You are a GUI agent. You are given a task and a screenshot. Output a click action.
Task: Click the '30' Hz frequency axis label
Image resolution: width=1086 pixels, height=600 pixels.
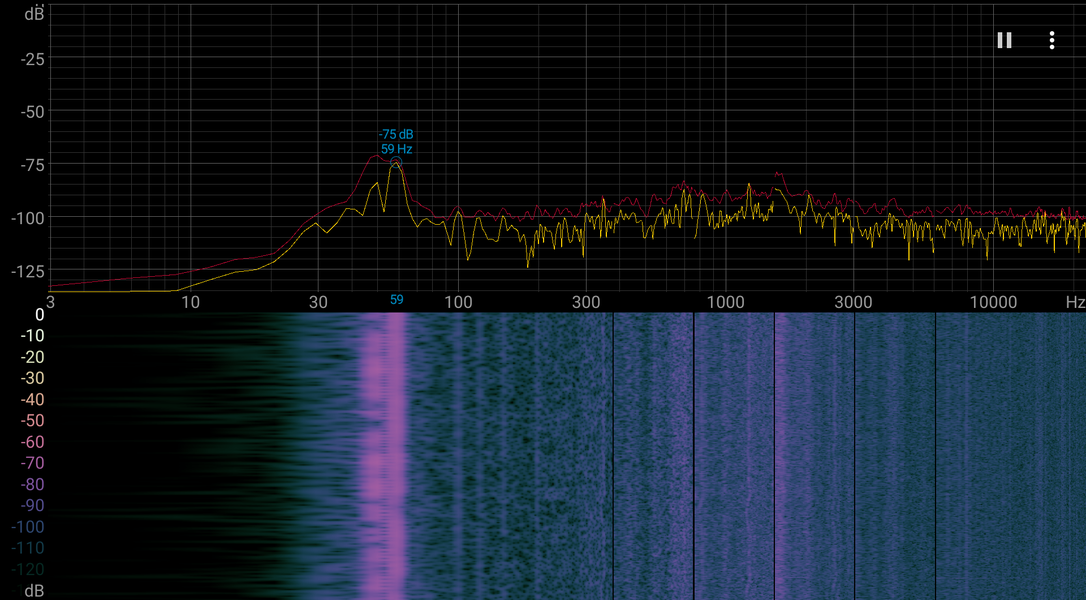coord(318,302)
